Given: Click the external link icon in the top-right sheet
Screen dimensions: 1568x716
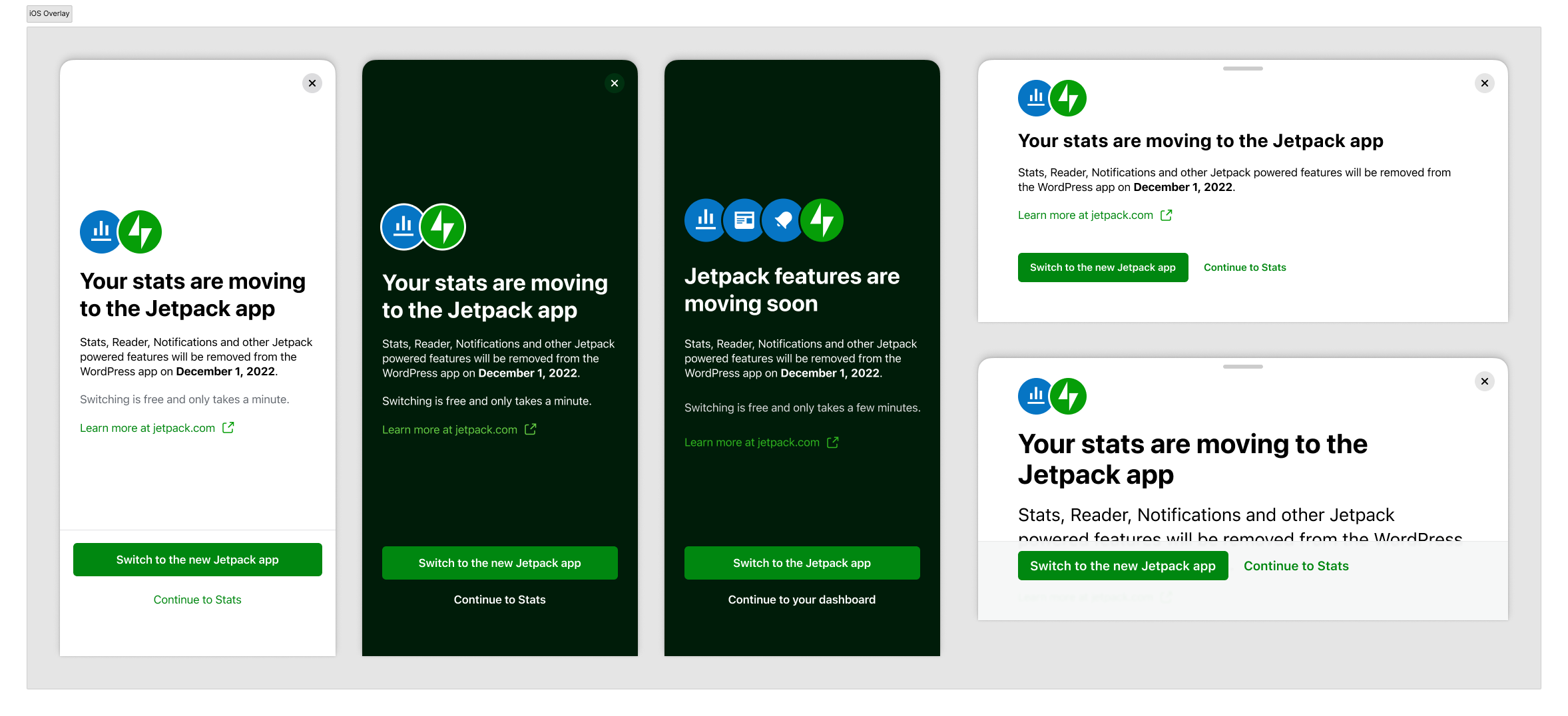Looking at the screenshot, I should 1167,215.
